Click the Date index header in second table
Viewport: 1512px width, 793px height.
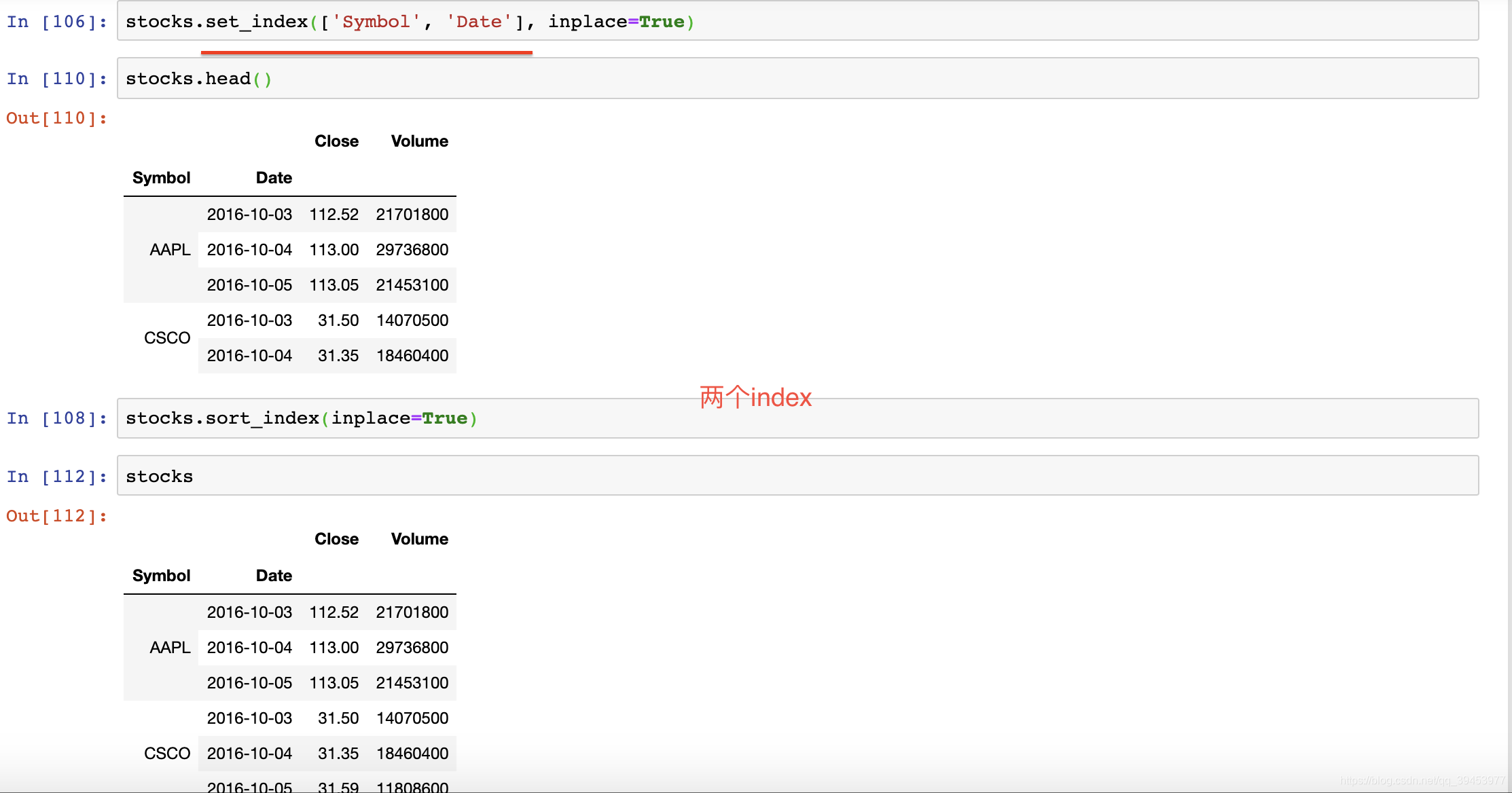tap(274, 576)
